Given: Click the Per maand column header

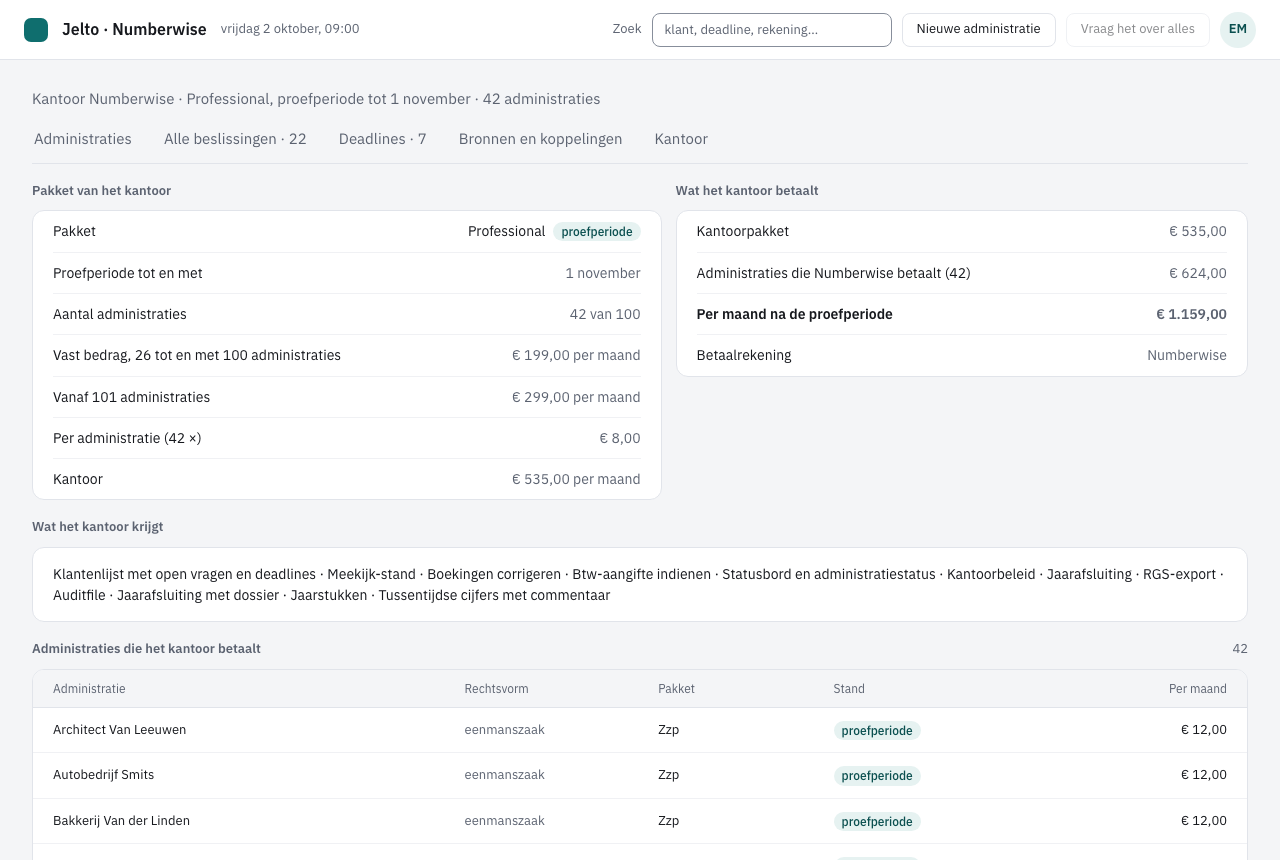Looking at the screenshot, I should (x=1198, y=689).
